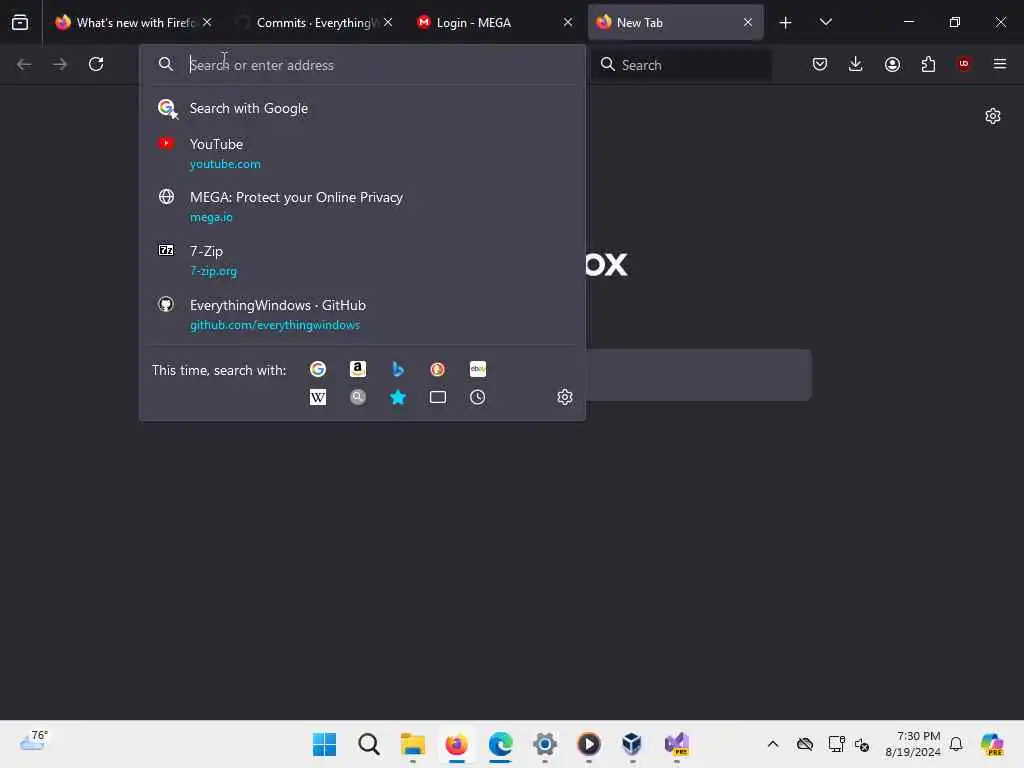
Task: Open MEGA: Protect your Online Privacy suggestion
Action: (x=362, y=206)
